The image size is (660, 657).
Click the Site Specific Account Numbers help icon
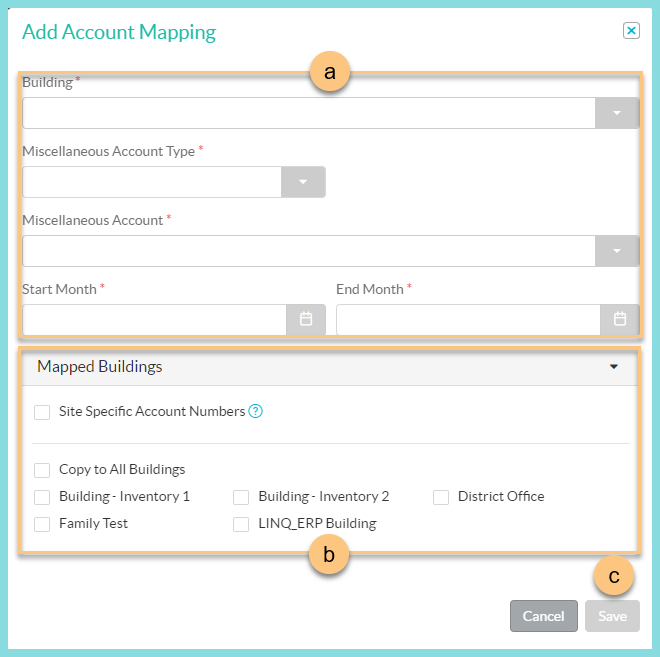(x=256, y=411)
